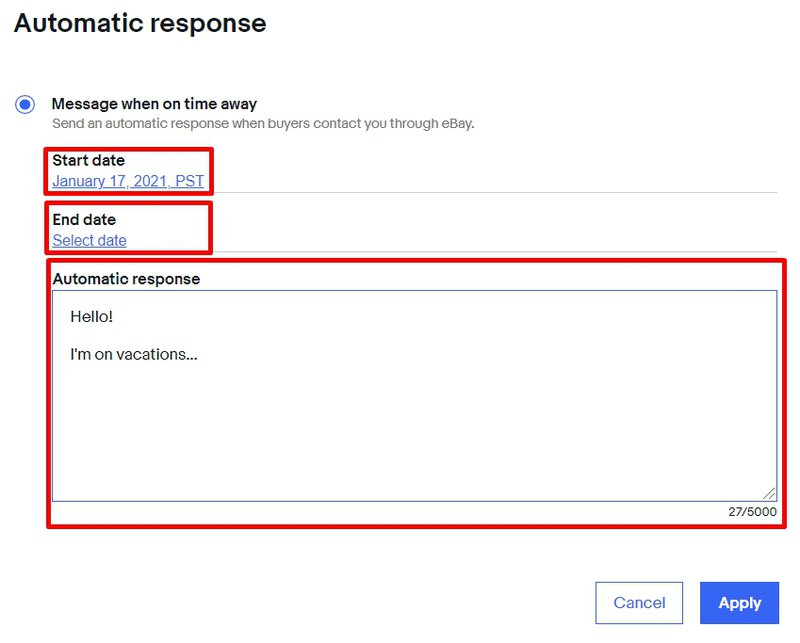
Task: Click the Send an automatic response description text
Action: pos(263,123)
